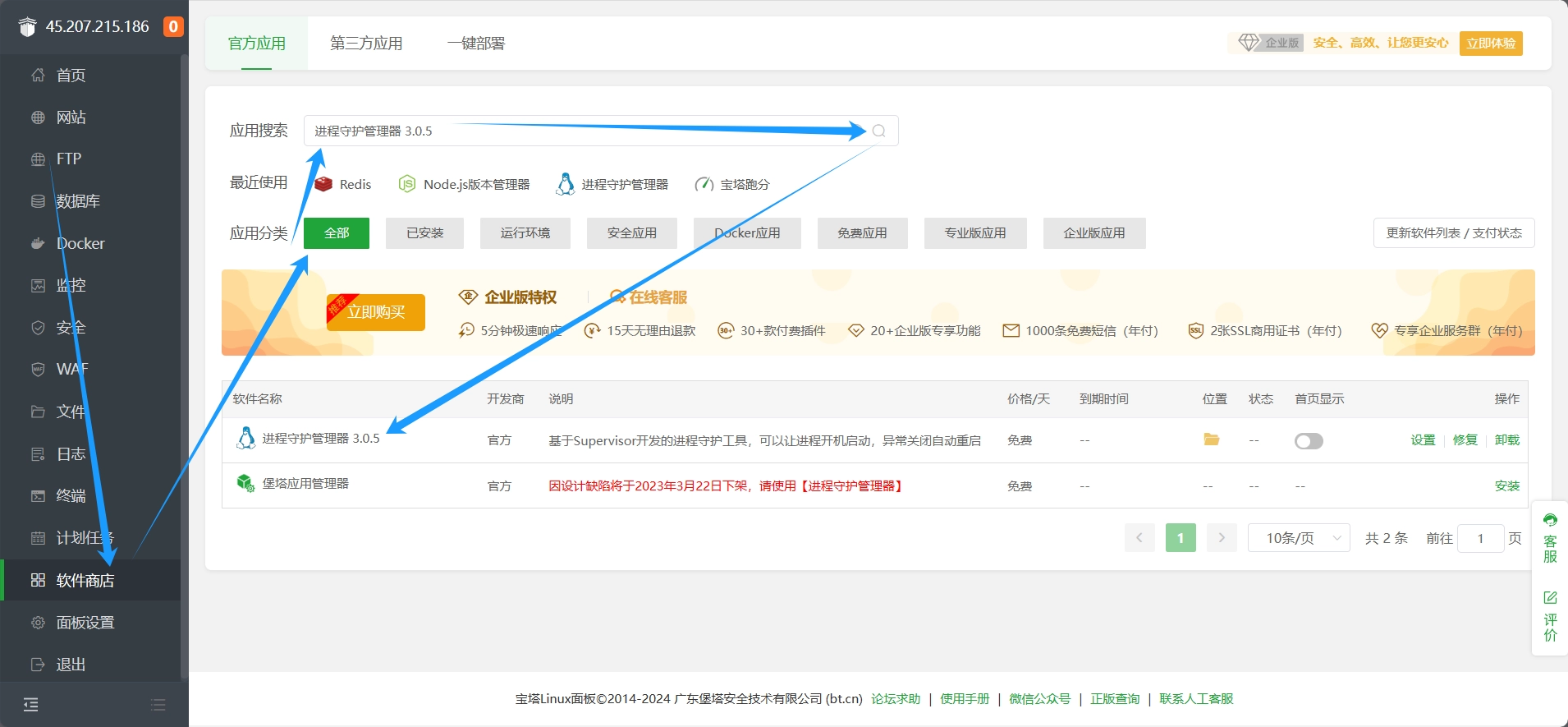
Task: Select the 专业版应用 category filter
Action: coord(975,233)
